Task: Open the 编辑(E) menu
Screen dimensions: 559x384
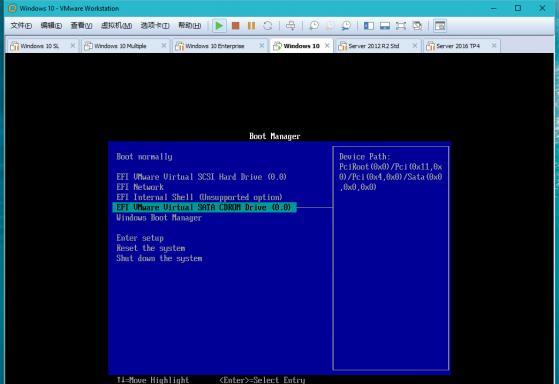Action: point(51,26)
